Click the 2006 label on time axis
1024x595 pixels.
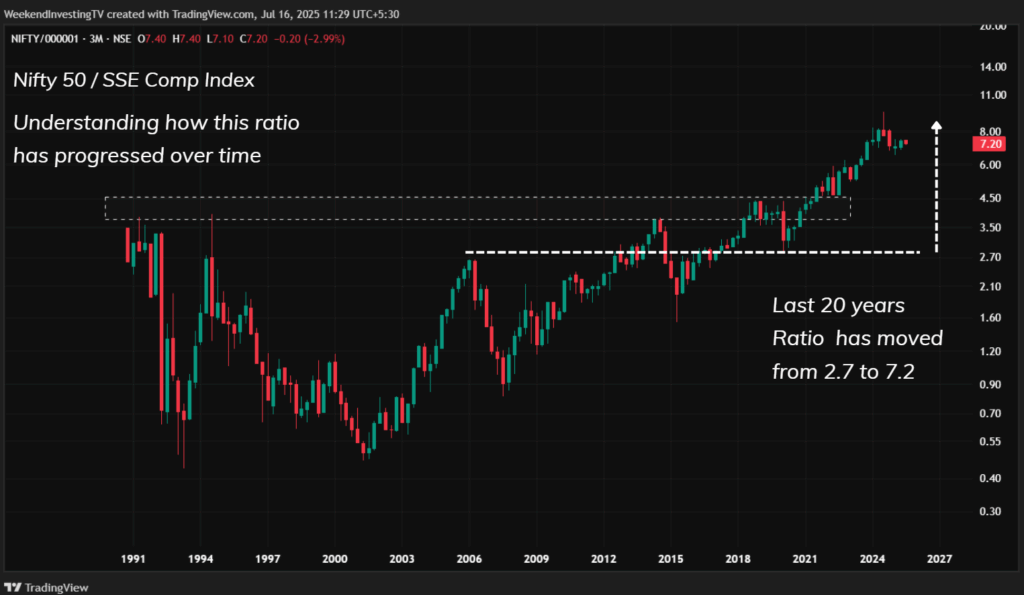point(469,559)
